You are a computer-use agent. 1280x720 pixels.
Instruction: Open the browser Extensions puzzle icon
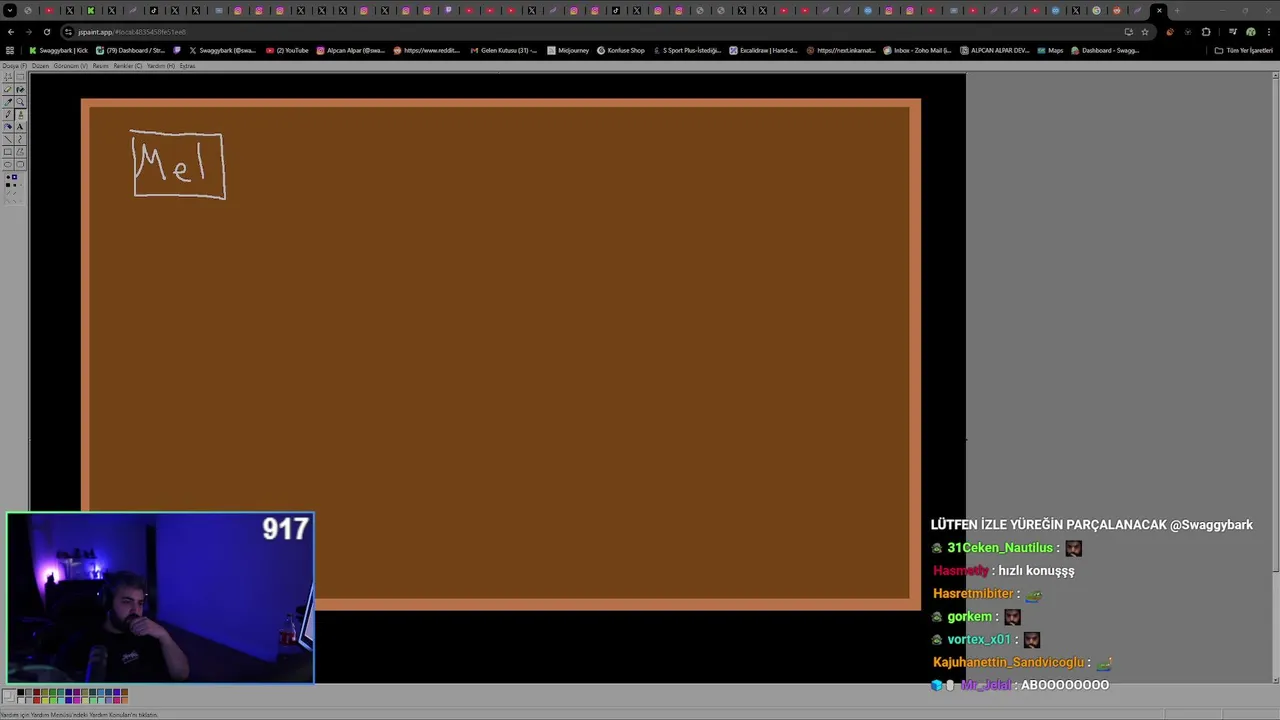point(1206,31)
